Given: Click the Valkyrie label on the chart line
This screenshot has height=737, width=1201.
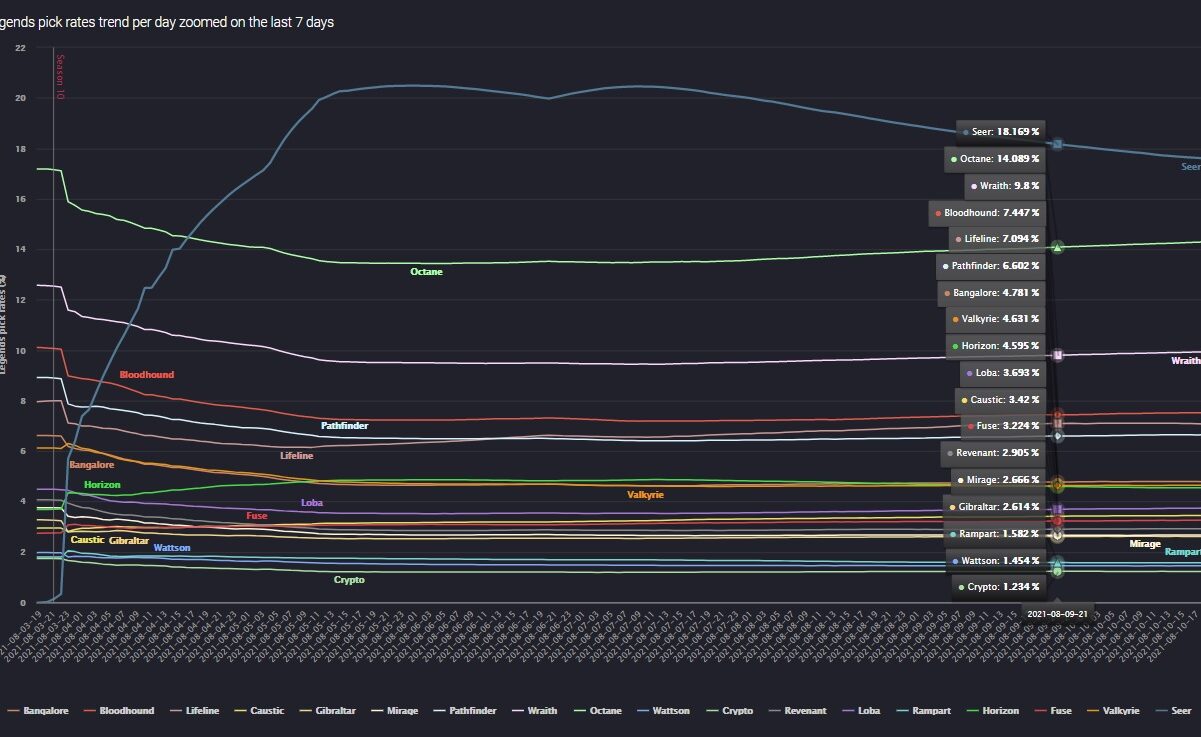Looking at the screenshot, I should 645,495.
